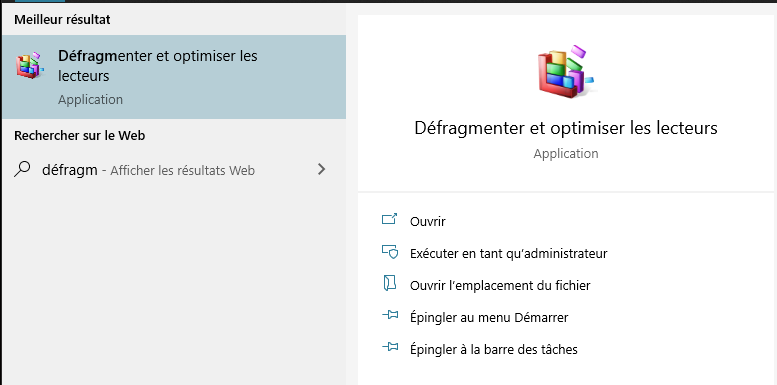
Task: Click Ouvrir in the action list
Action: point(428,221)
